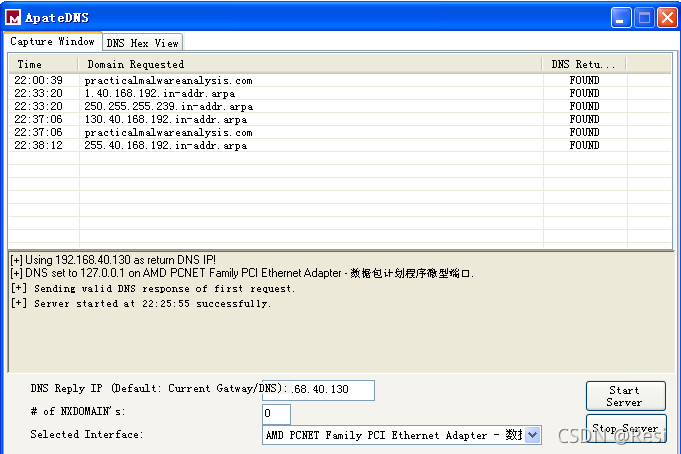Image resolution: width=681 pixels, height=454 pixels.
Task: Click the DNS Returned column header
Action: [x=584, y=64]
